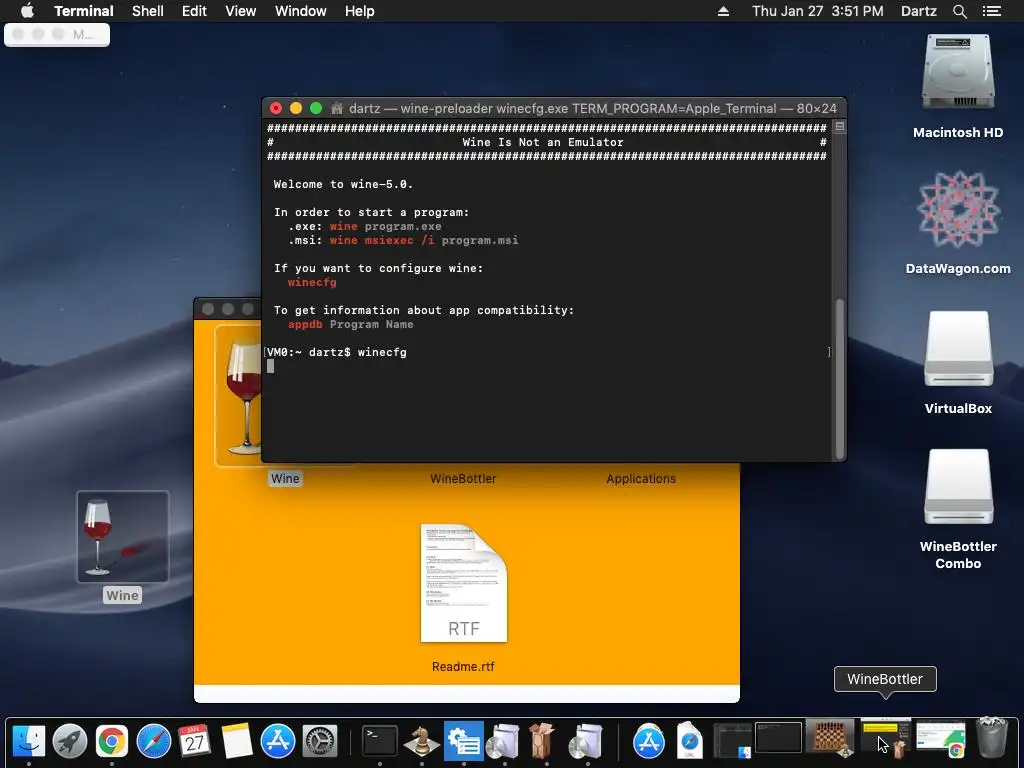Close the Terminal window
The height and width of the screenshot is (768, 1024).
[x=276, y=108]
